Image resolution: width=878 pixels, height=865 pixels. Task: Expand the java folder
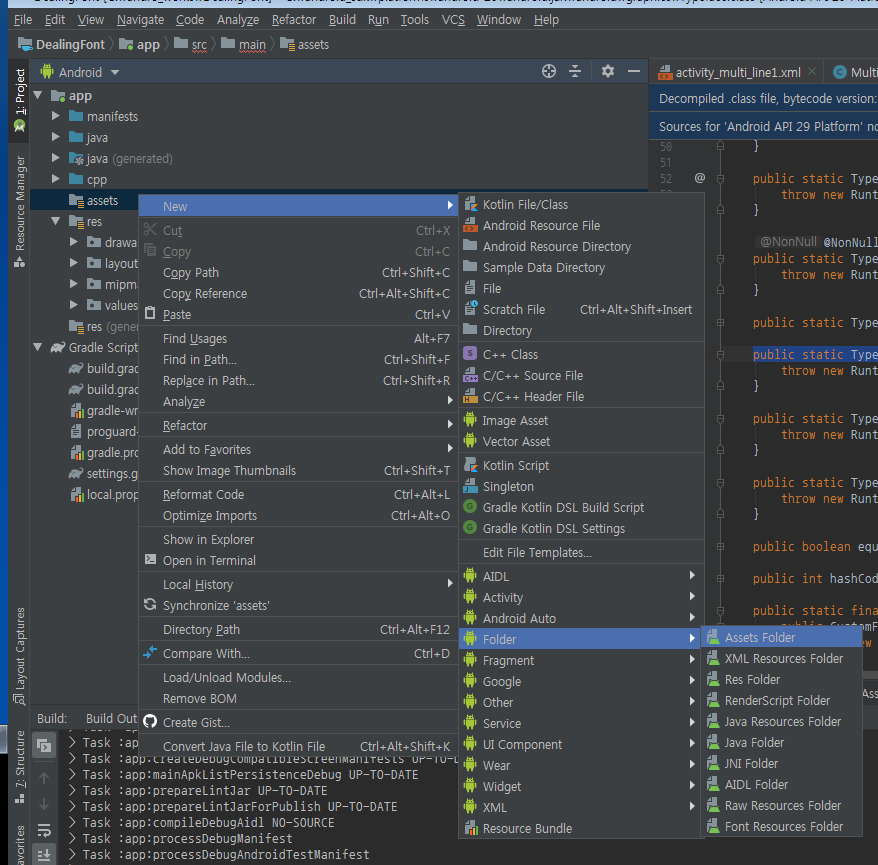pyautogui.click(x=55, y=137)
